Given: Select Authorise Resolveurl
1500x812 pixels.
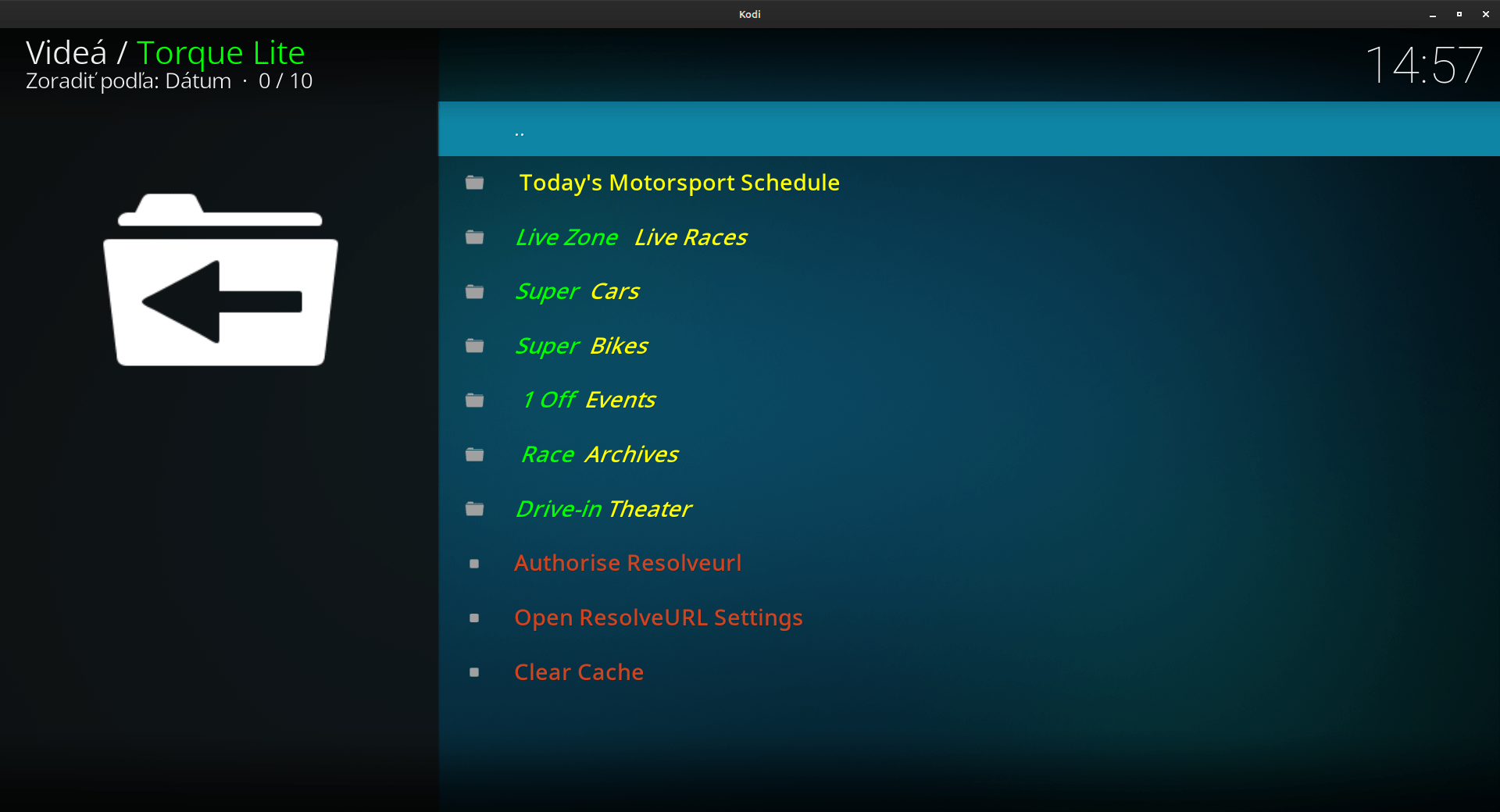Looking at the screenshot, I should point(969,564).
